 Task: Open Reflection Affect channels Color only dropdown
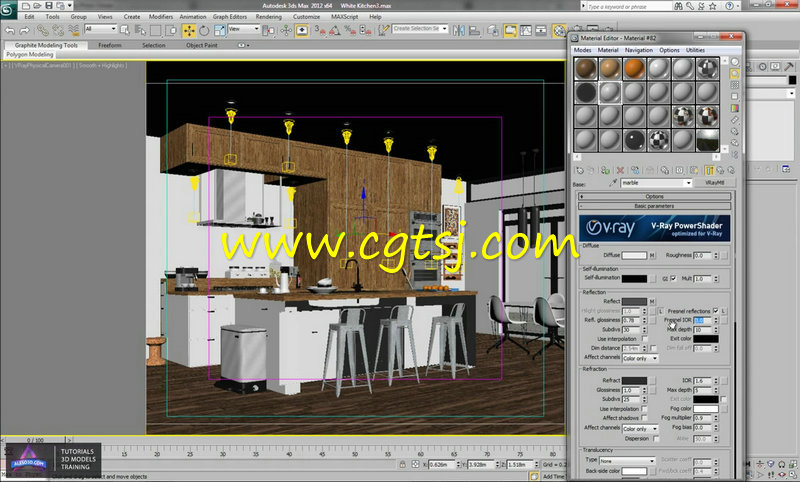click(640, 358)
